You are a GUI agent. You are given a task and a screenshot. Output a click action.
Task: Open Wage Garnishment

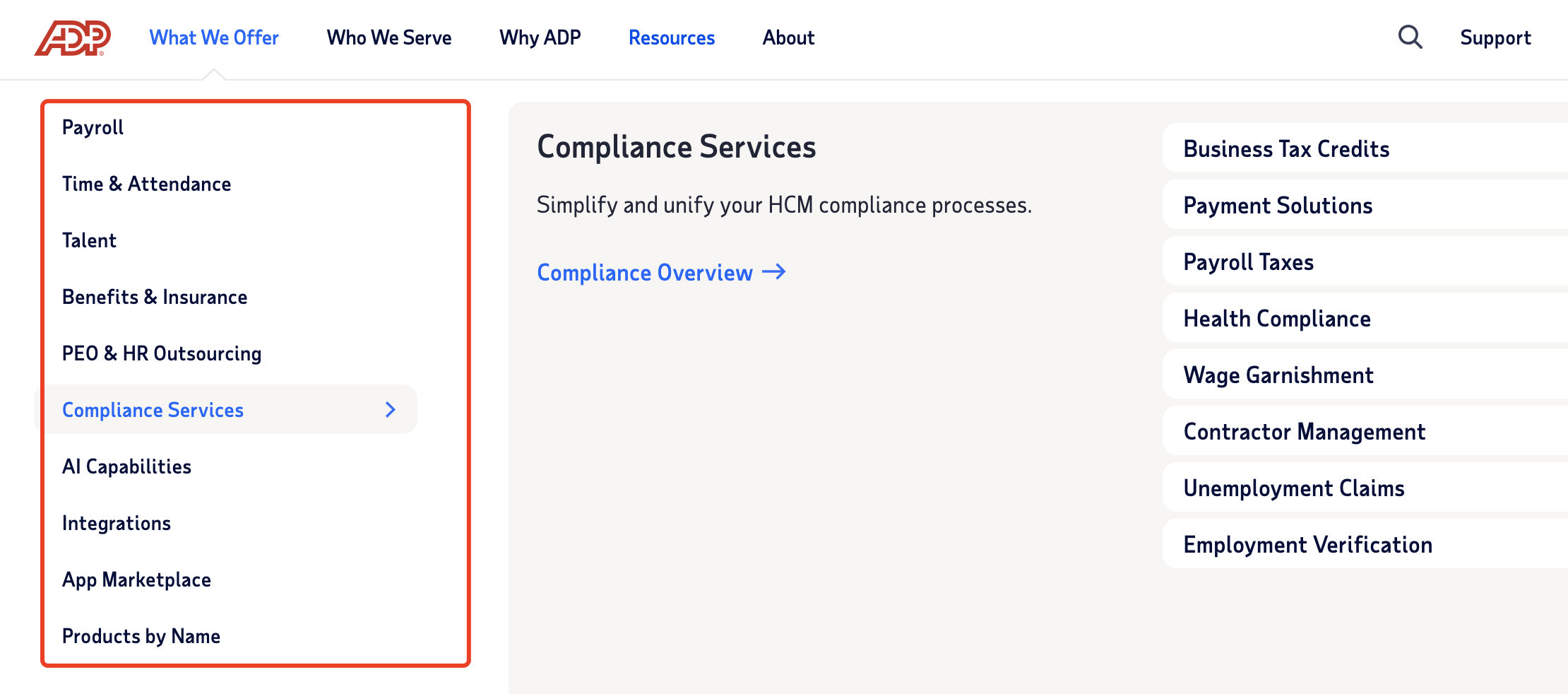pos(1365,375)
